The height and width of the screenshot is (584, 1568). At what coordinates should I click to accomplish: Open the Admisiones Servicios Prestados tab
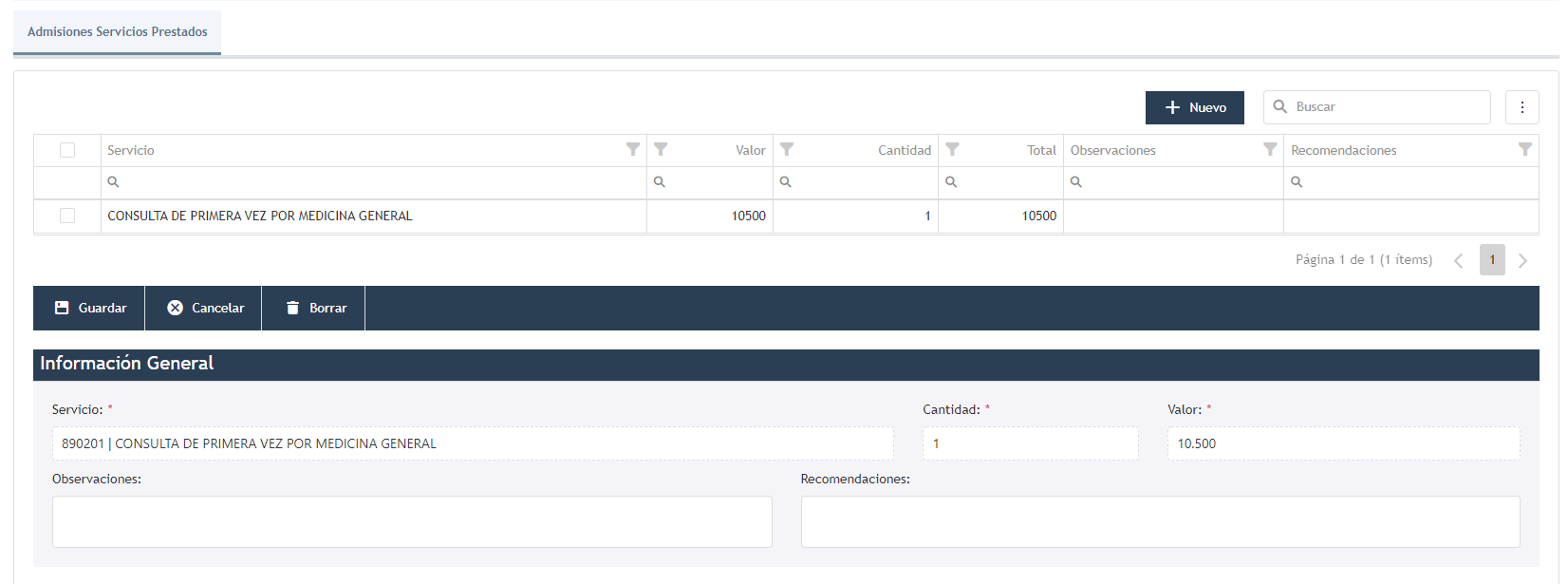tap(118, 32)
